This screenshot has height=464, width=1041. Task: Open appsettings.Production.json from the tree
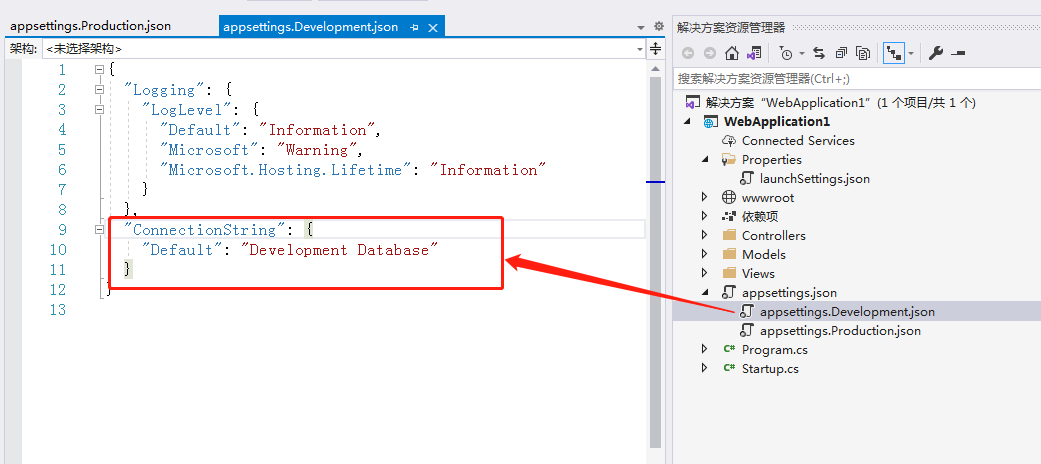[x=840, y=331]
